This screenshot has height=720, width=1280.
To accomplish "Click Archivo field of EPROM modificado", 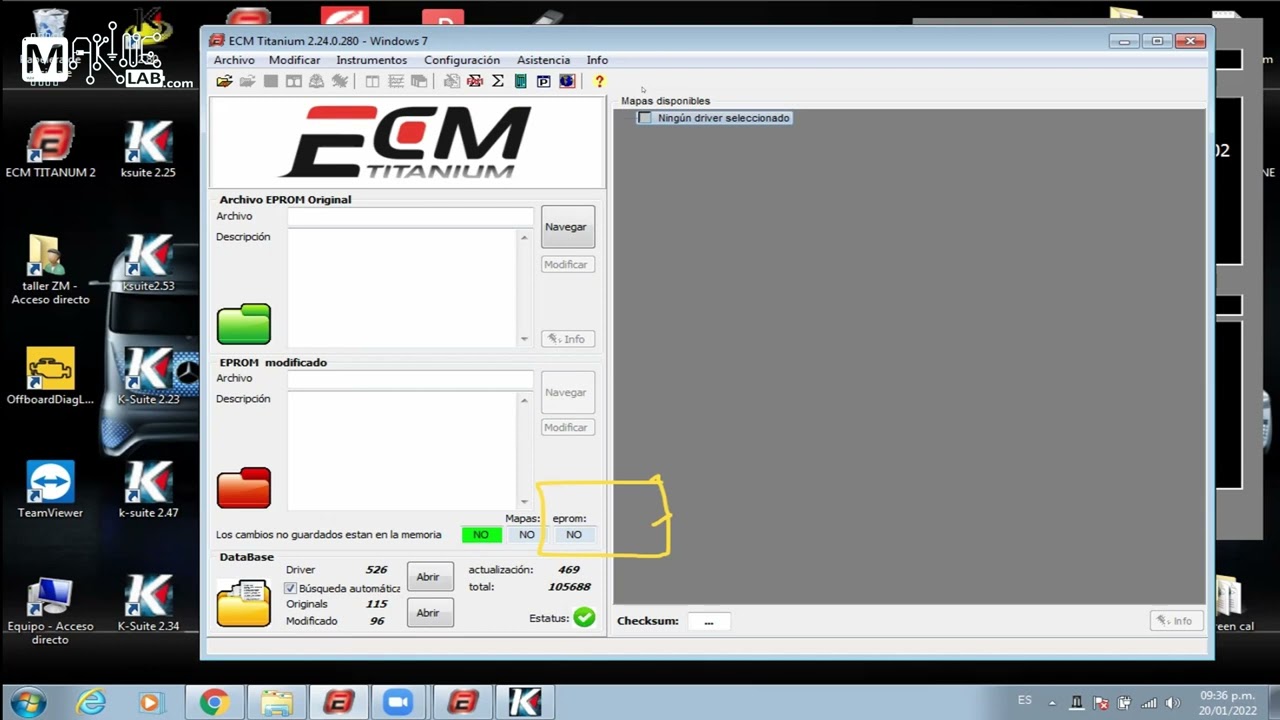I will (410, 379).
